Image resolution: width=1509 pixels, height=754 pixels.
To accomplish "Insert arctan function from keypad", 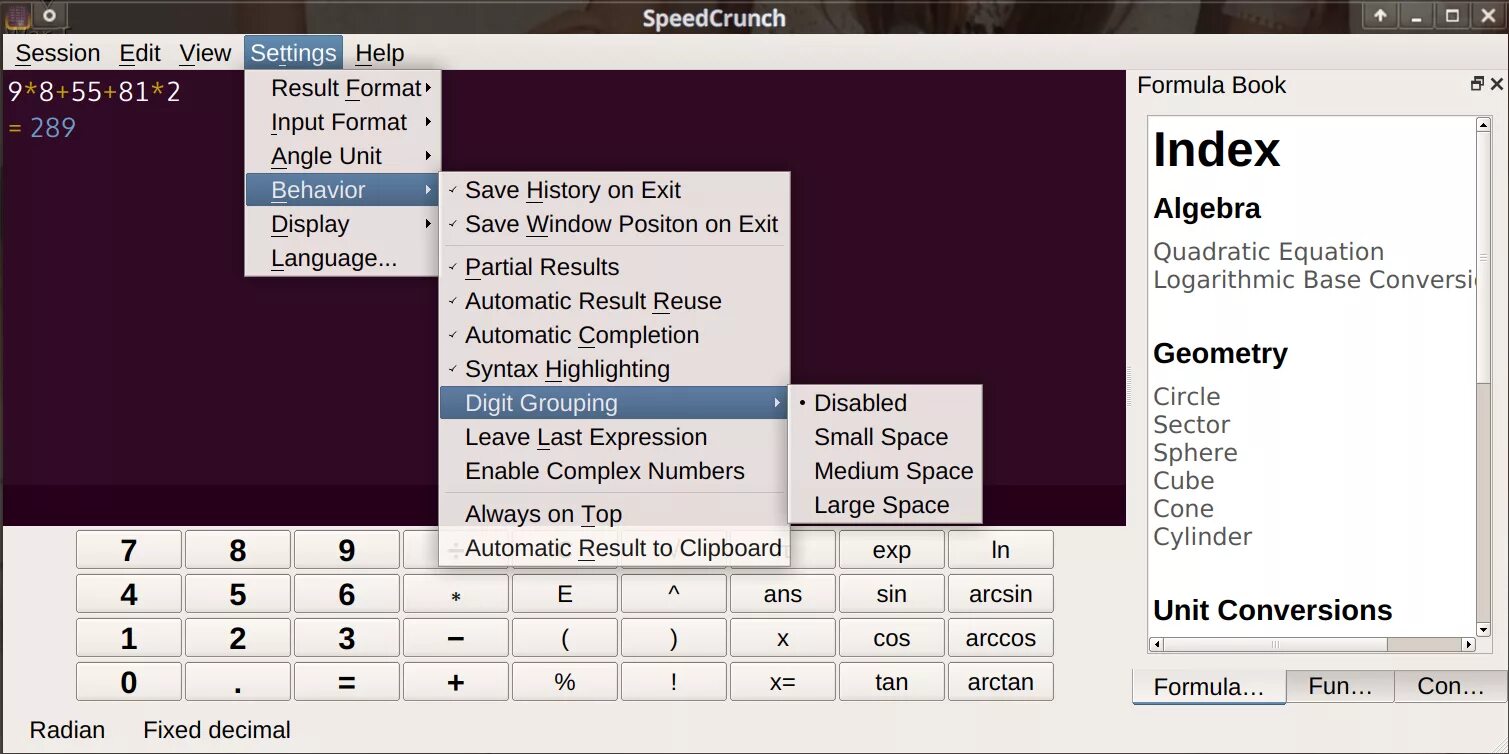I will click(x=1001, y=682).
